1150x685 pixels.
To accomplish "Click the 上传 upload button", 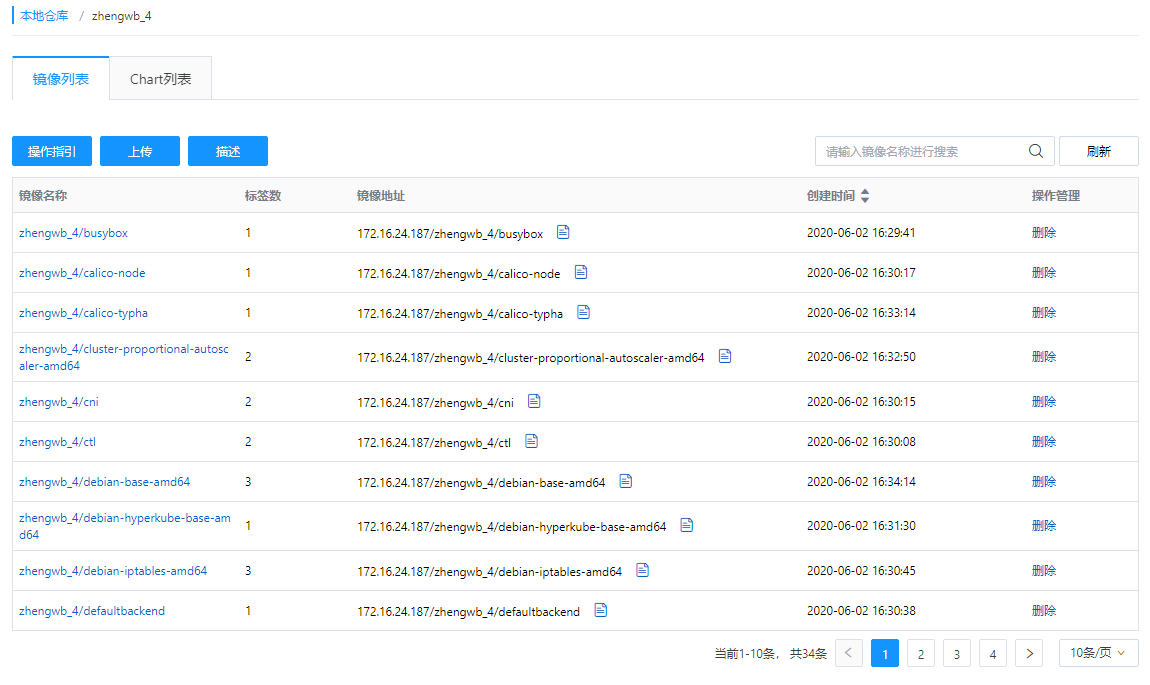I will (x=139, y=150).
